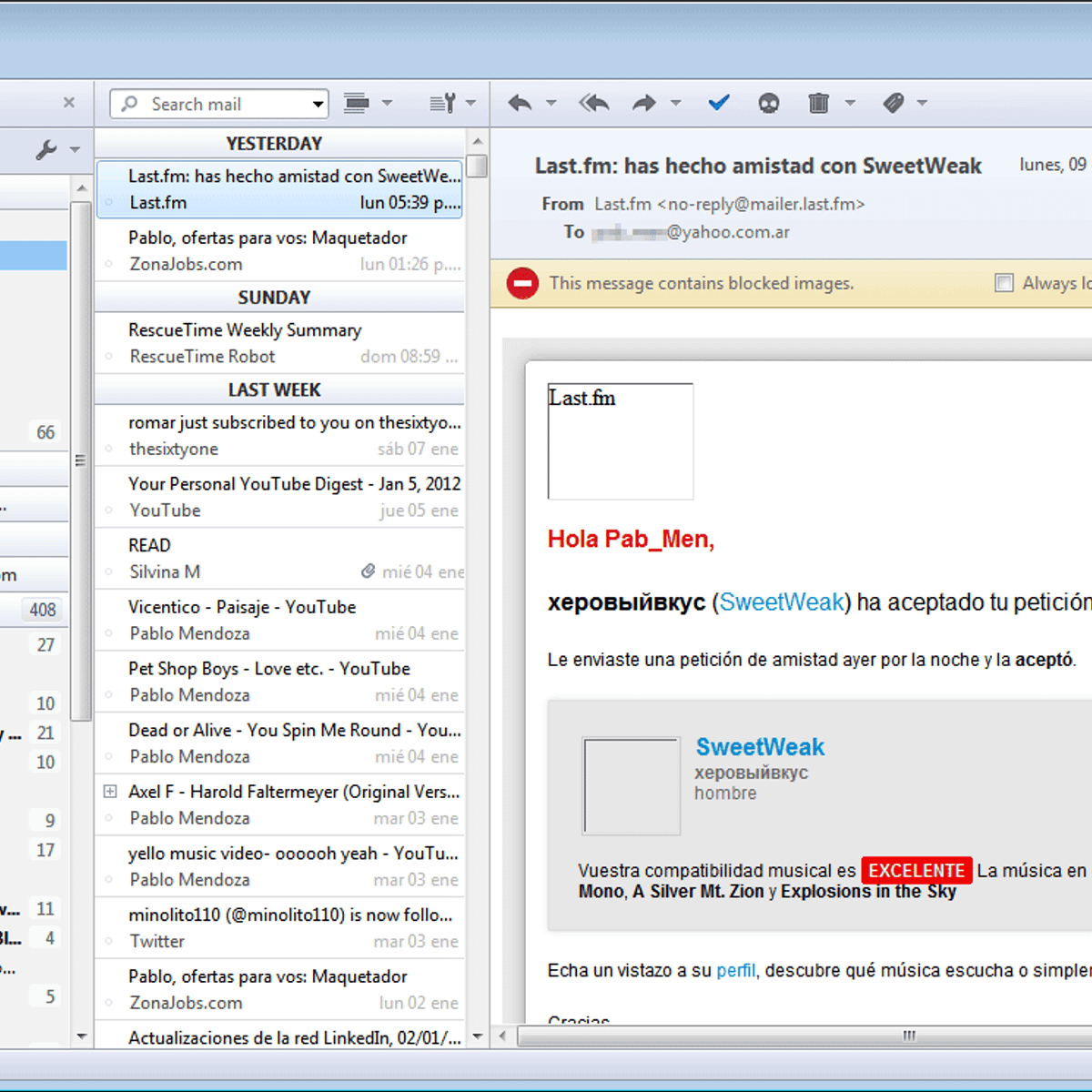1092x1092 pixels.
Task: Click the paperclip icon on Silvina M's message
Action: (369, 571)
